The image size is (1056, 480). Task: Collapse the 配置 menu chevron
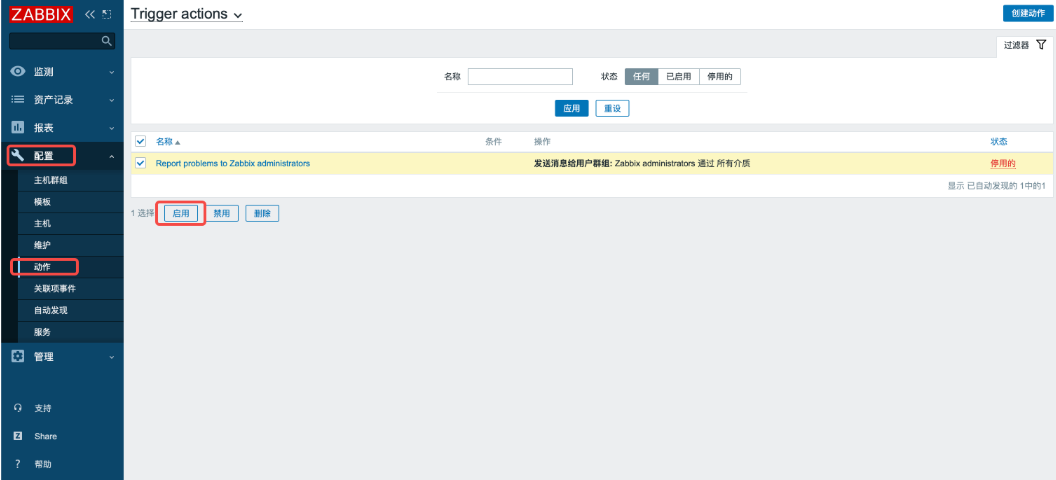[112, 157]
